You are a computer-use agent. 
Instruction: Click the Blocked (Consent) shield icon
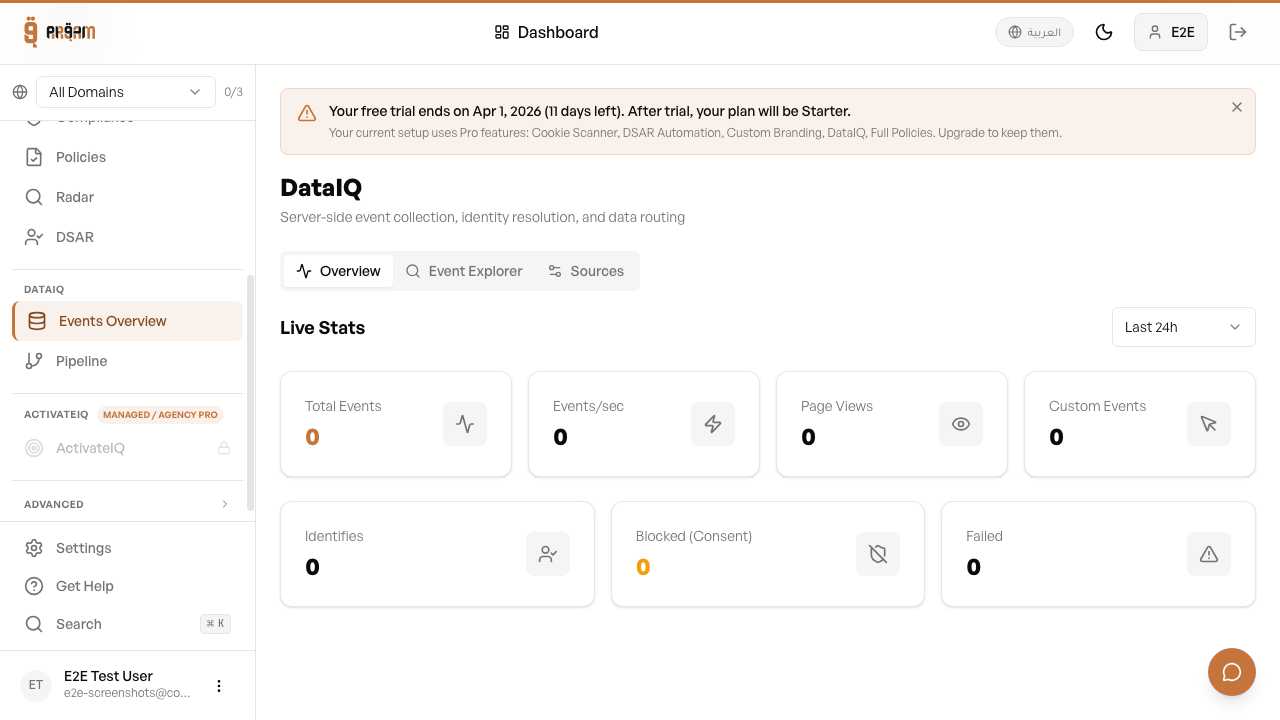[878, 554]
